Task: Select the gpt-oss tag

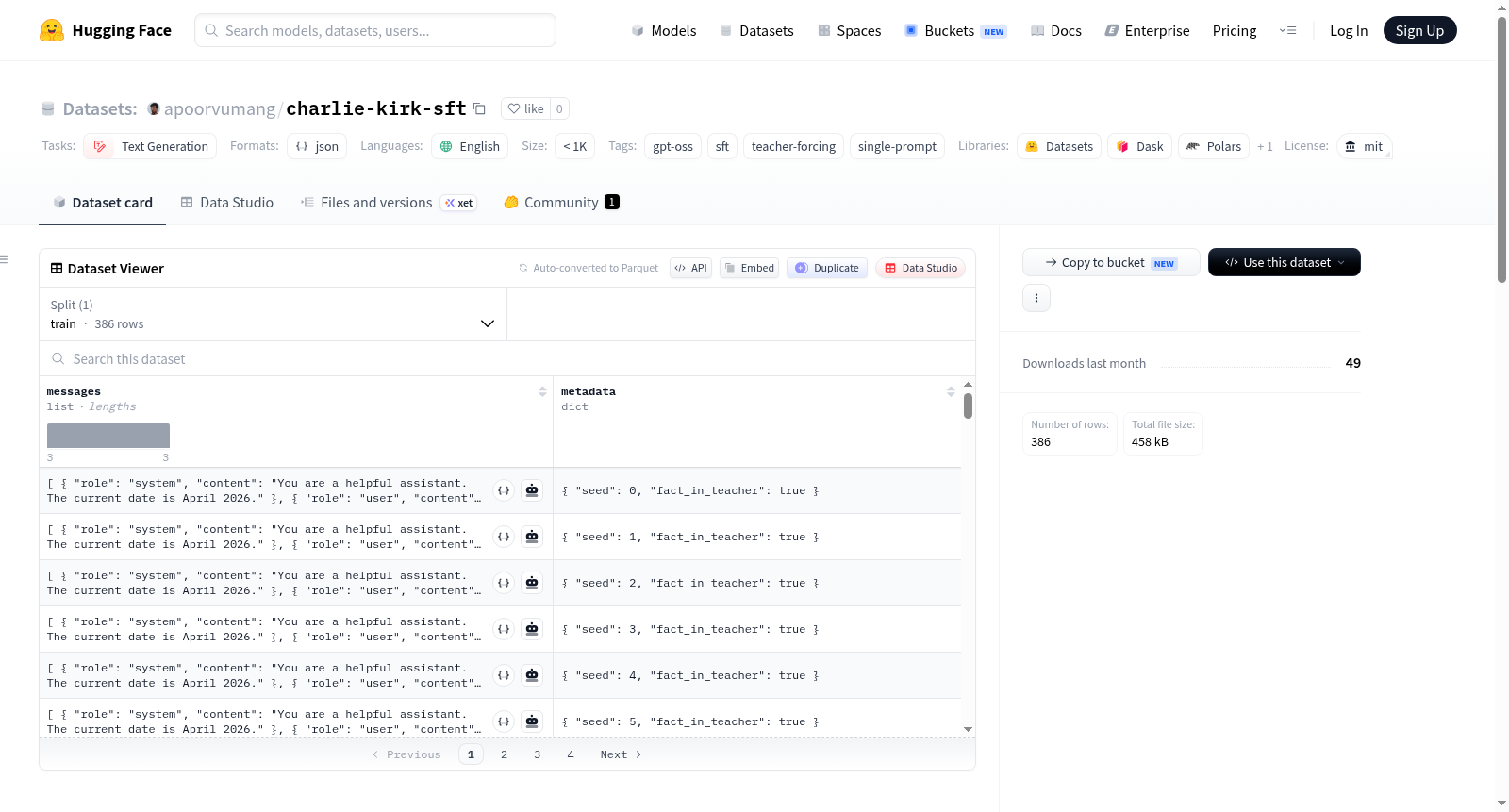Action: [x=672, y=146]
